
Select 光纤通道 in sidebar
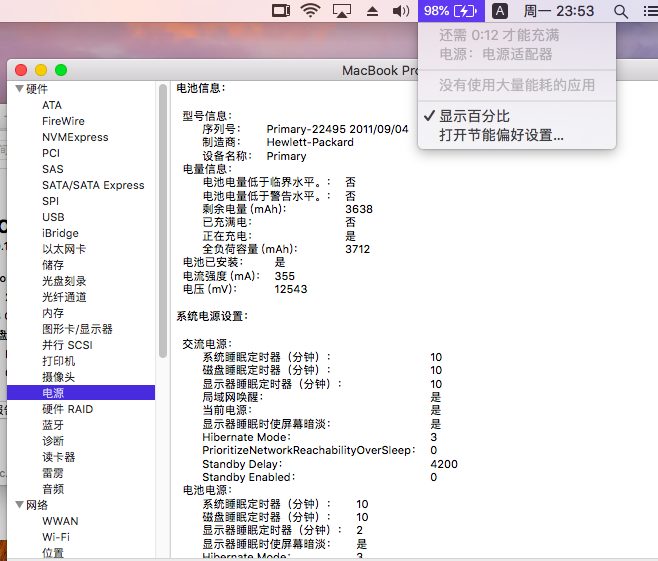[64, 297]
